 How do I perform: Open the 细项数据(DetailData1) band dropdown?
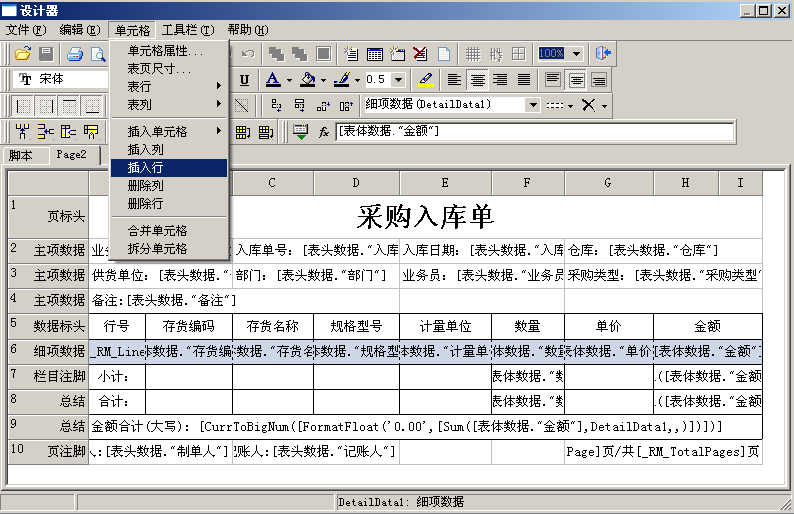pyautogui.click(x=532, y=105)
